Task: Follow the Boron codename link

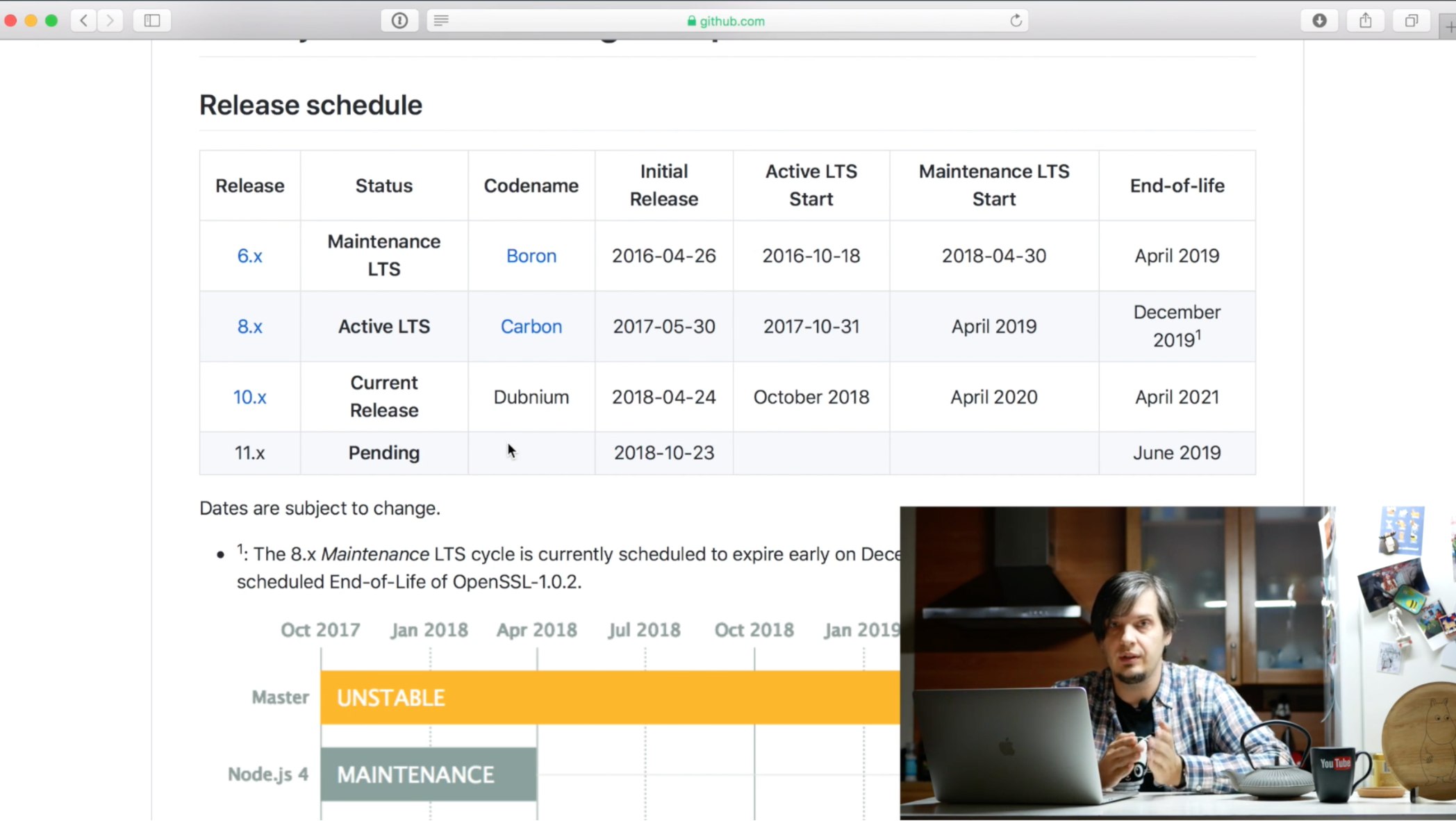Action: [531, 256]
